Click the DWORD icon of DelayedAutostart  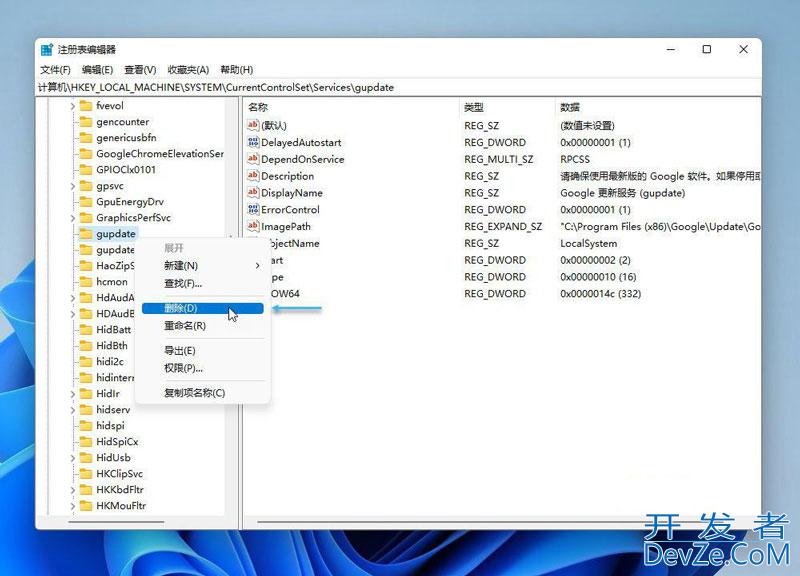(253, 142)
